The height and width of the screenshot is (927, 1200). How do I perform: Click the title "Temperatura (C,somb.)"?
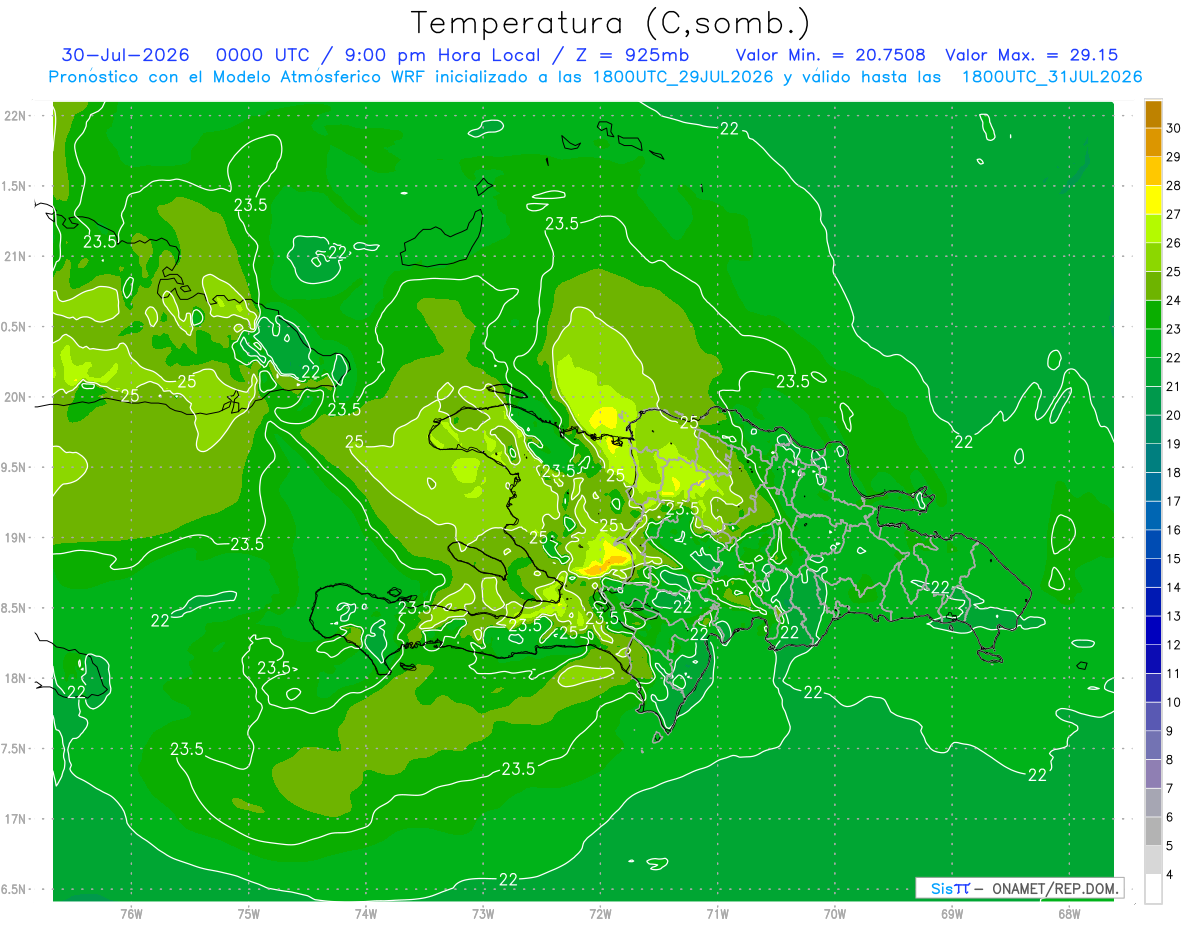[x=611, y=23]
